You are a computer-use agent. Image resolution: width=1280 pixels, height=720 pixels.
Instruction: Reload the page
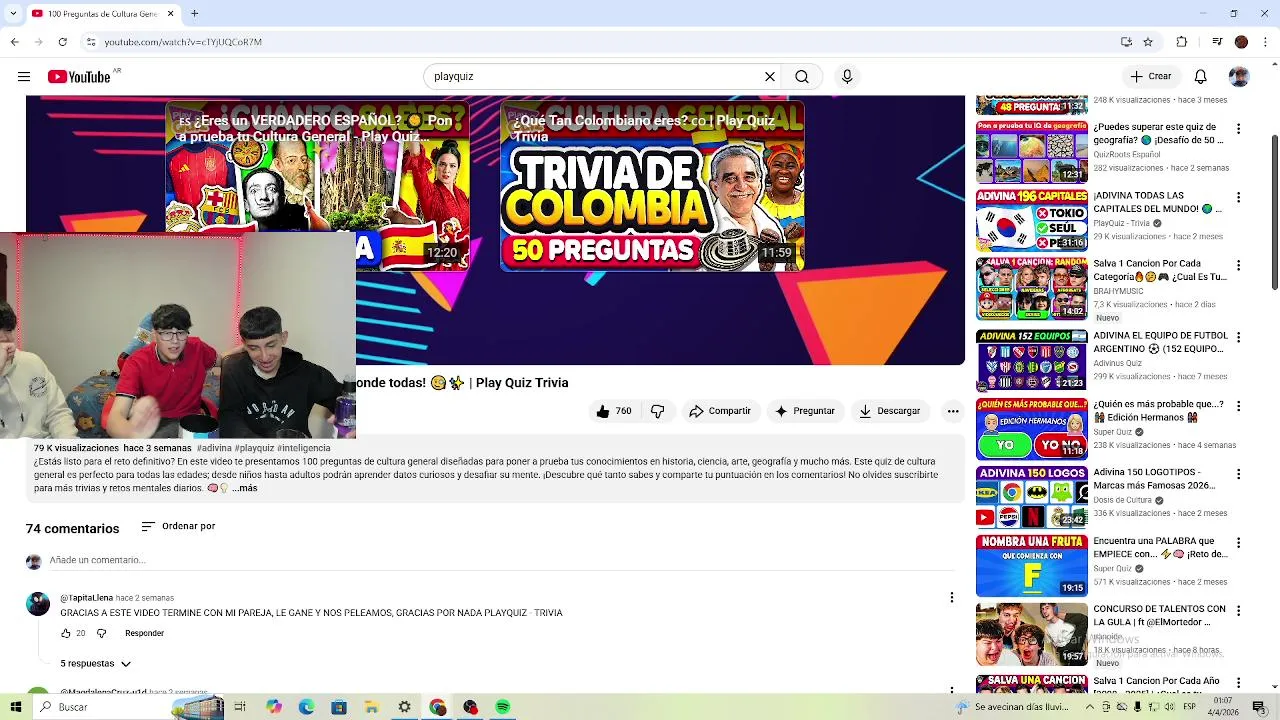[x=62, y=42]
